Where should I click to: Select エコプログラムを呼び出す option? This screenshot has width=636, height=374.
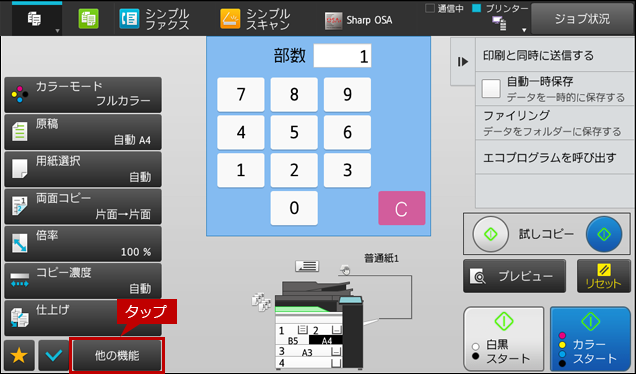pyautogui.click(x=554, y=157)
